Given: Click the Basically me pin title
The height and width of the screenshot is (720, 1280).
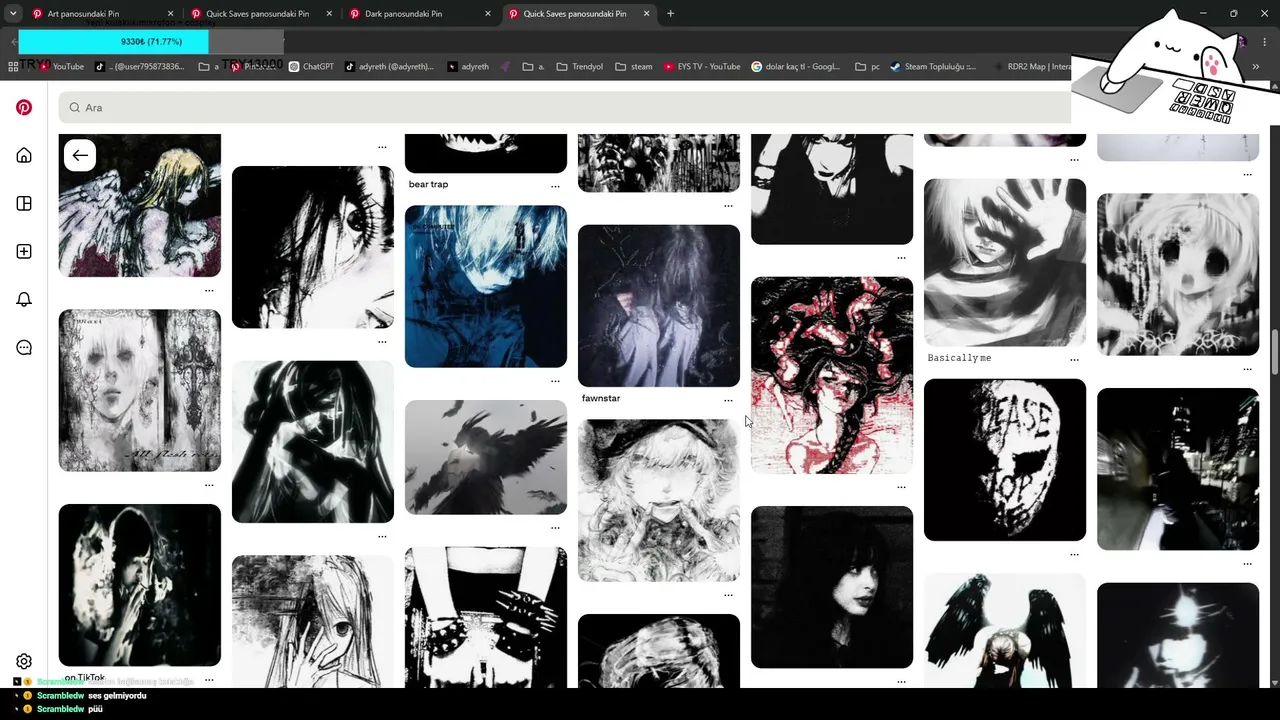Looking at the screenshot, I should [959, 358].
